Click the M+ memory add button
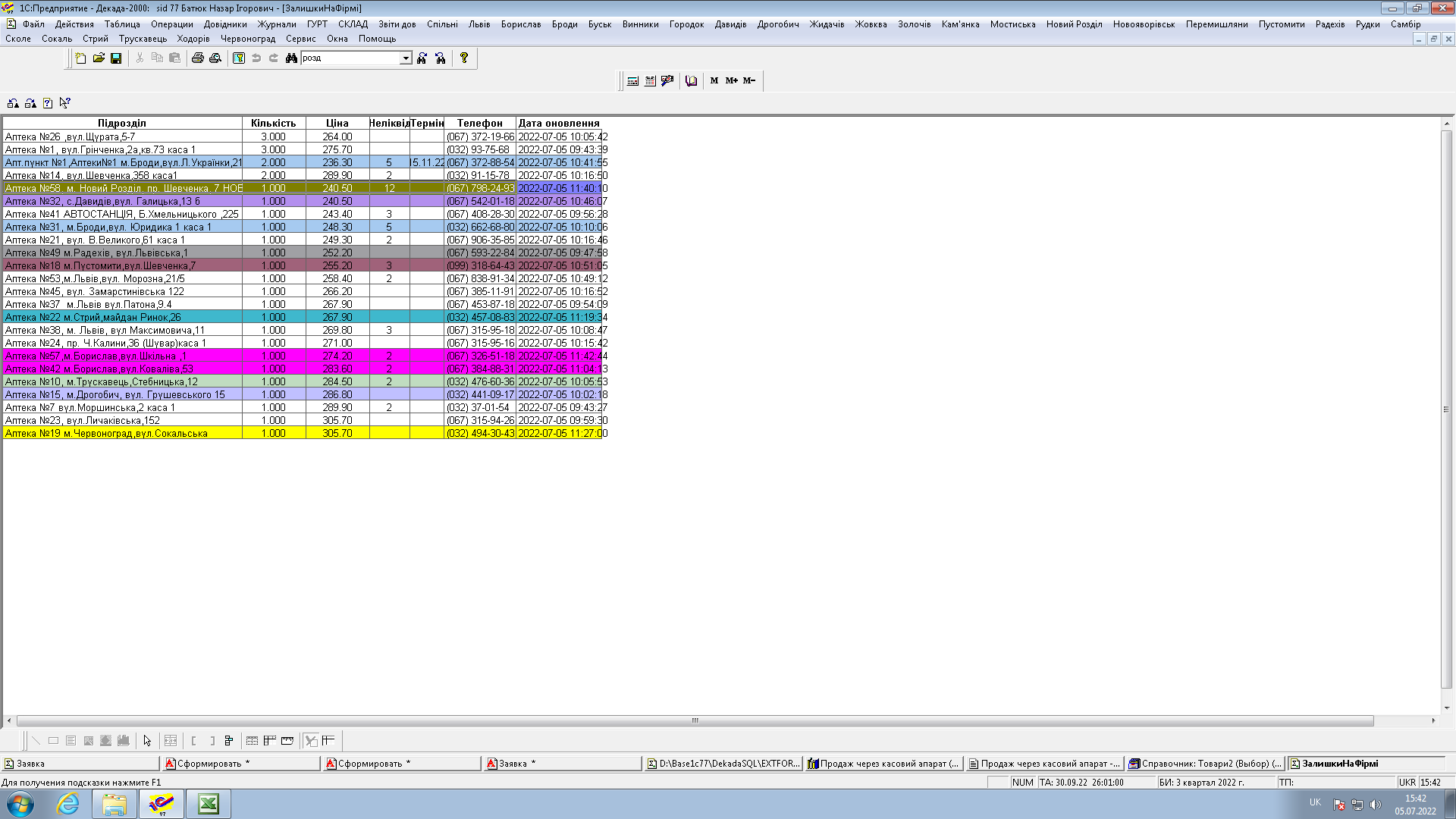Viewport: 1456px width, 819px height. 731,80
